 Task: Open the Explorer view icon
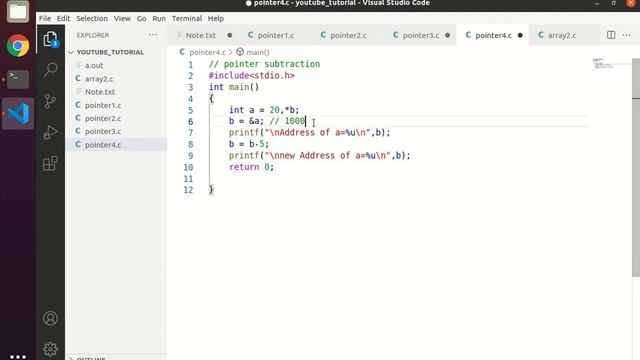[51, 39]
